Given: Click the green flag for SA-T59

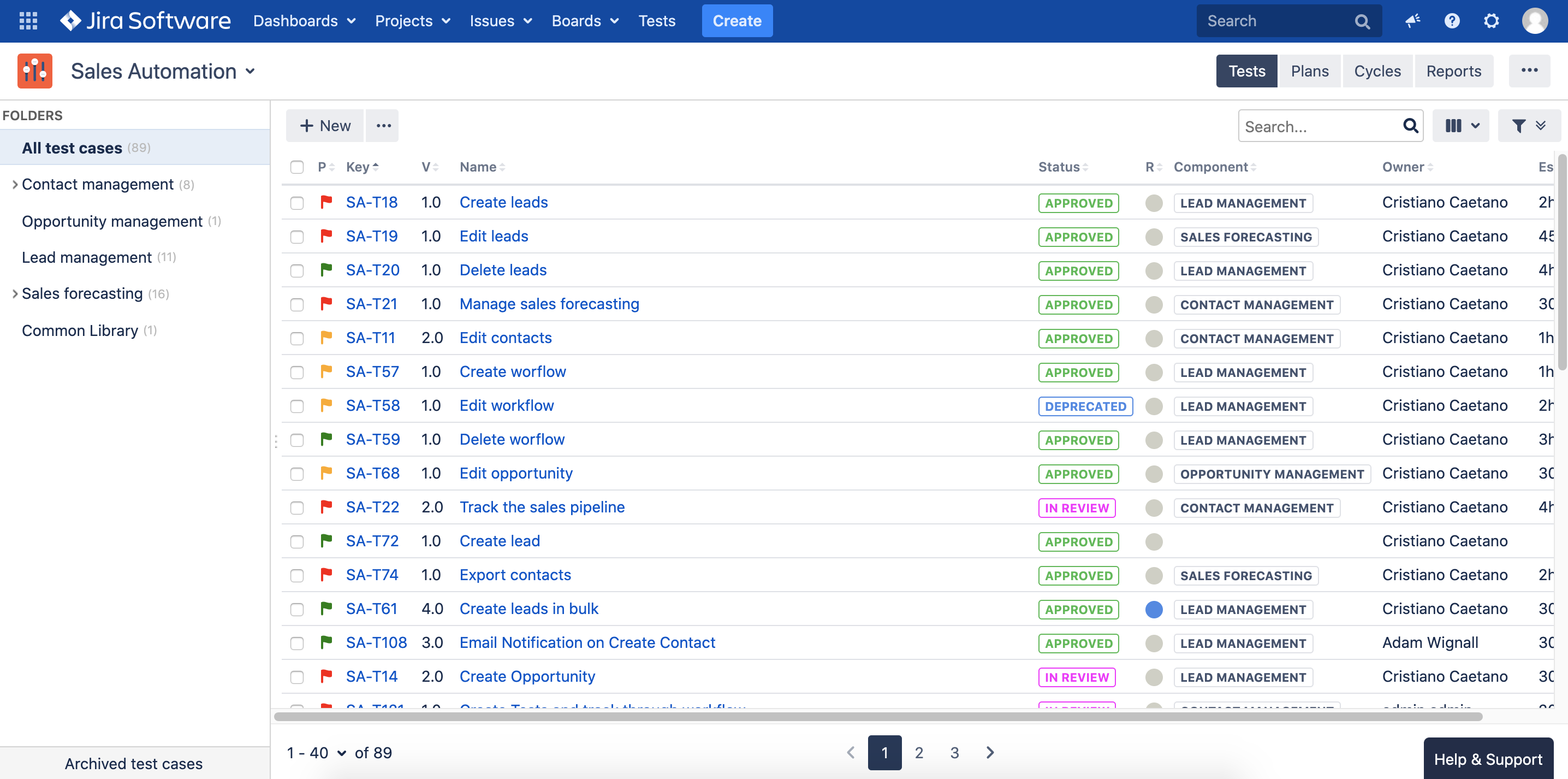Looking at the screenshot, I should point(326,439).
